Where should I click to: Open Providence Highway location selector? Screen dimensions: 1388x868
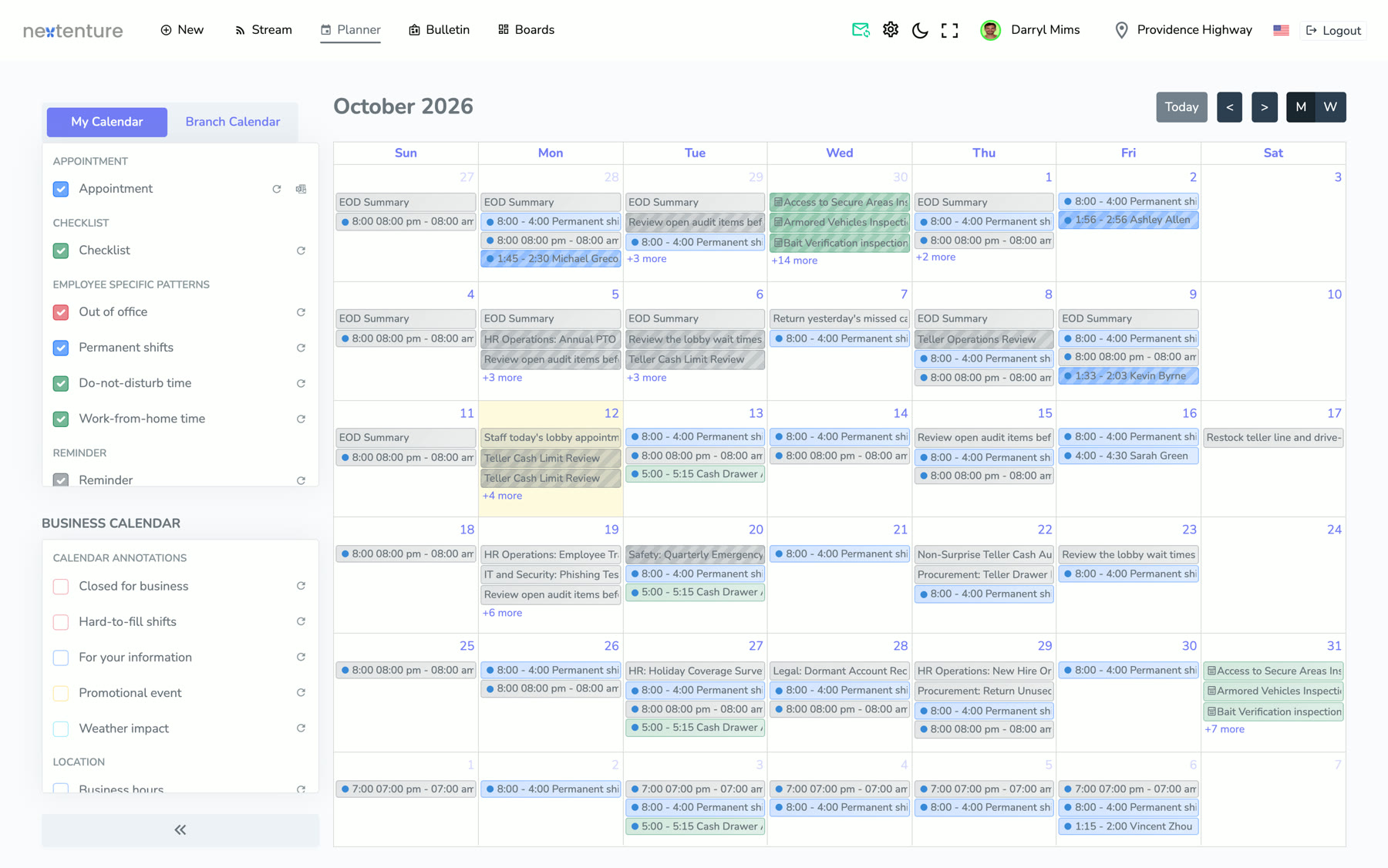1184,30
